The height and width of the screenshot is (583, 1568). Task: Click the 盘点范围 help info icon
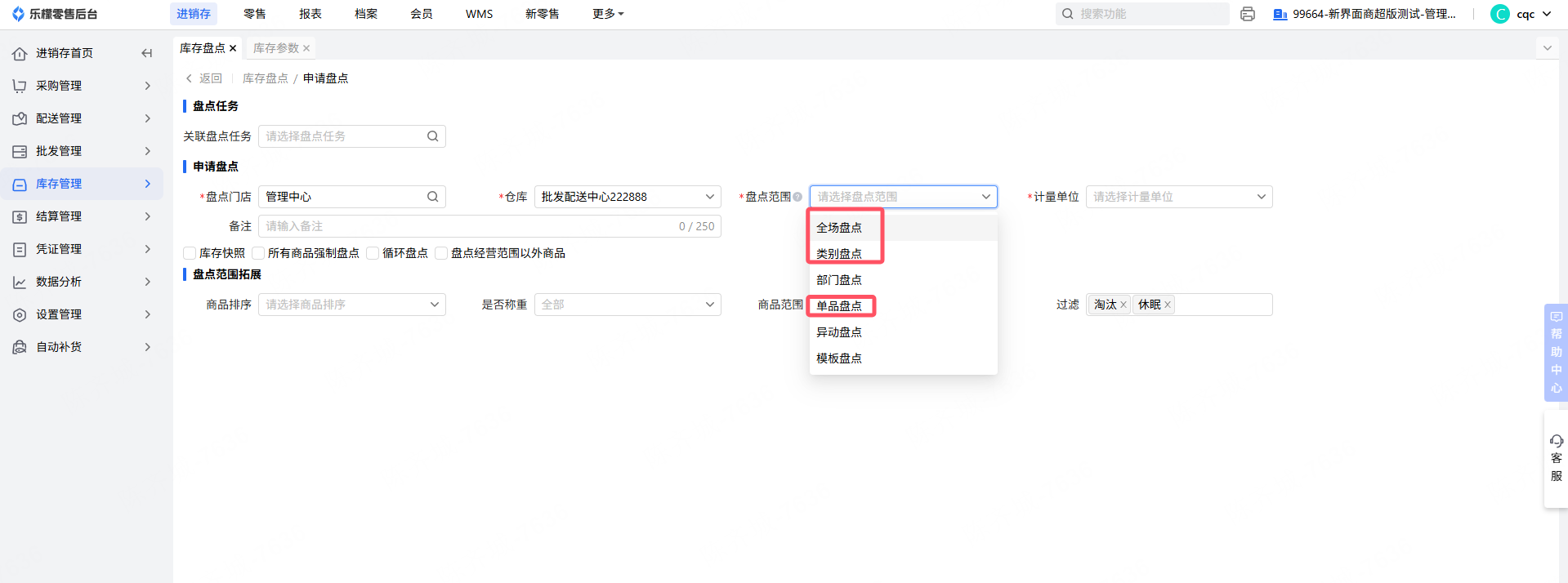[x=797, y=197]
